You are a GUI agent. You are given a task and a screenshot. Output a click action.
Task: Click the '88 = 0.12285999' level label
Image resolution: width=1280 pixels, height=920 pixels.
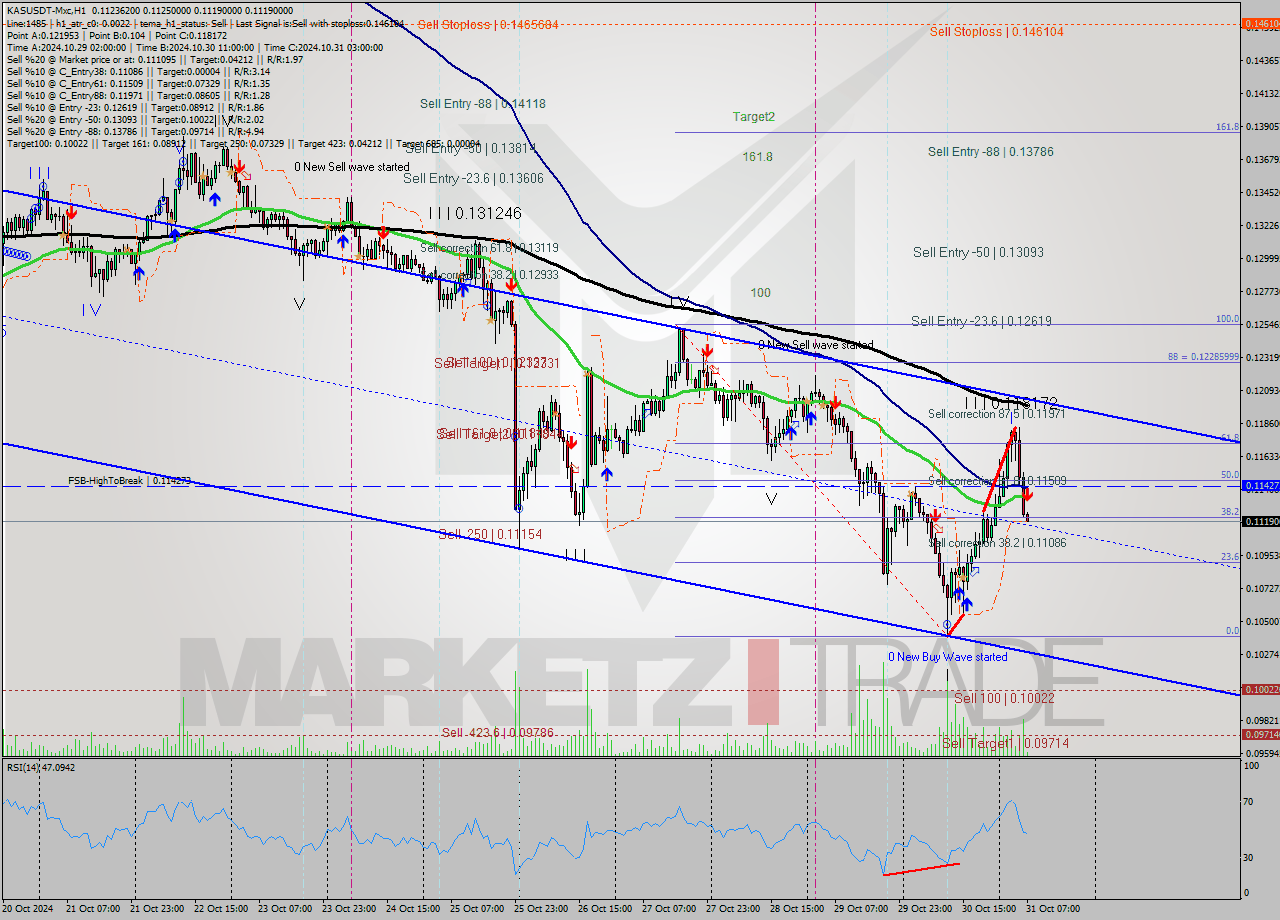pyautogui.click(x=1203, y=357)
